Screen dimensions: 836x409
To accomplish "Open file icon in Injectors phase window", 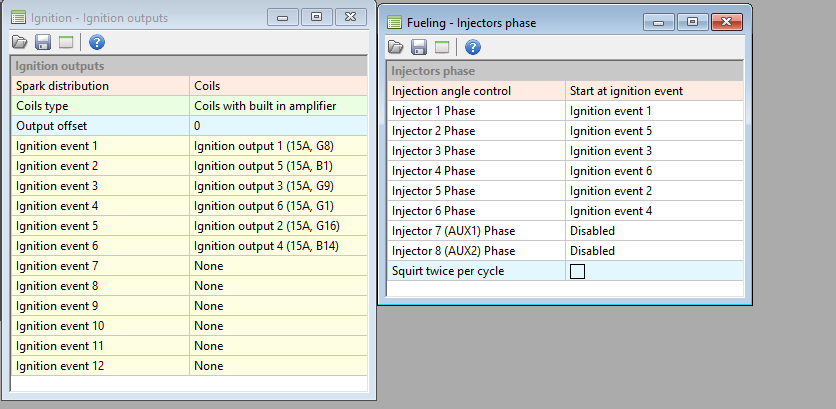I will click(396, 47).
